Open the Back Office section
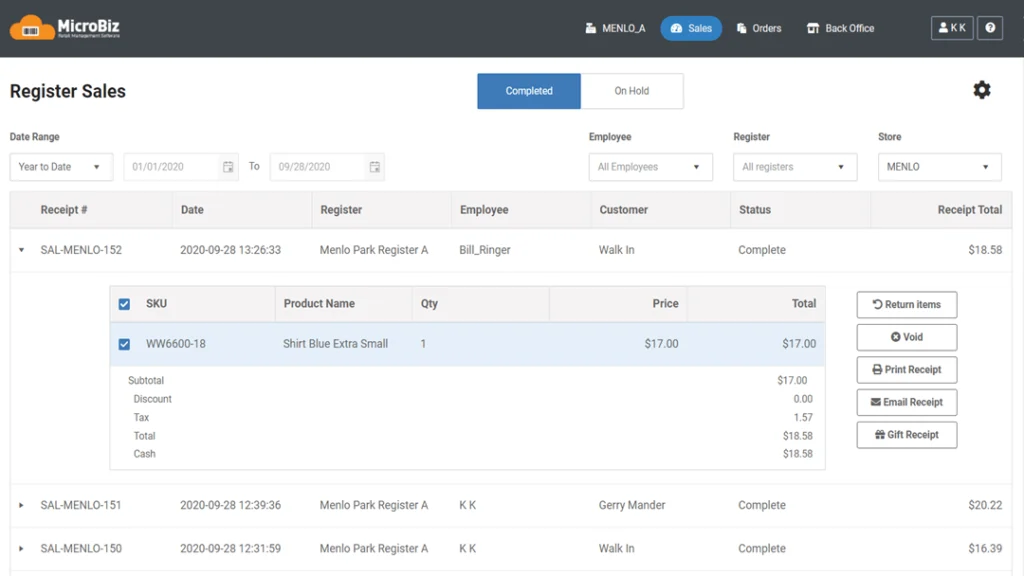1024x576 pixels. (840, 28)
